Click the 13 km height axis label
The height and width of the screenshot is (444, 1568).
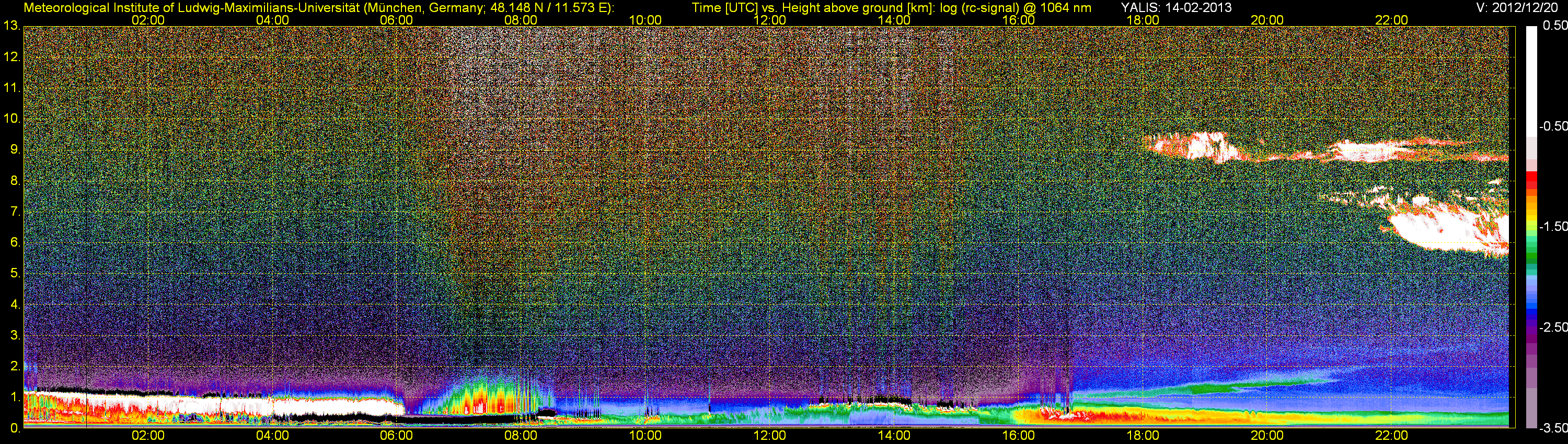11,26
